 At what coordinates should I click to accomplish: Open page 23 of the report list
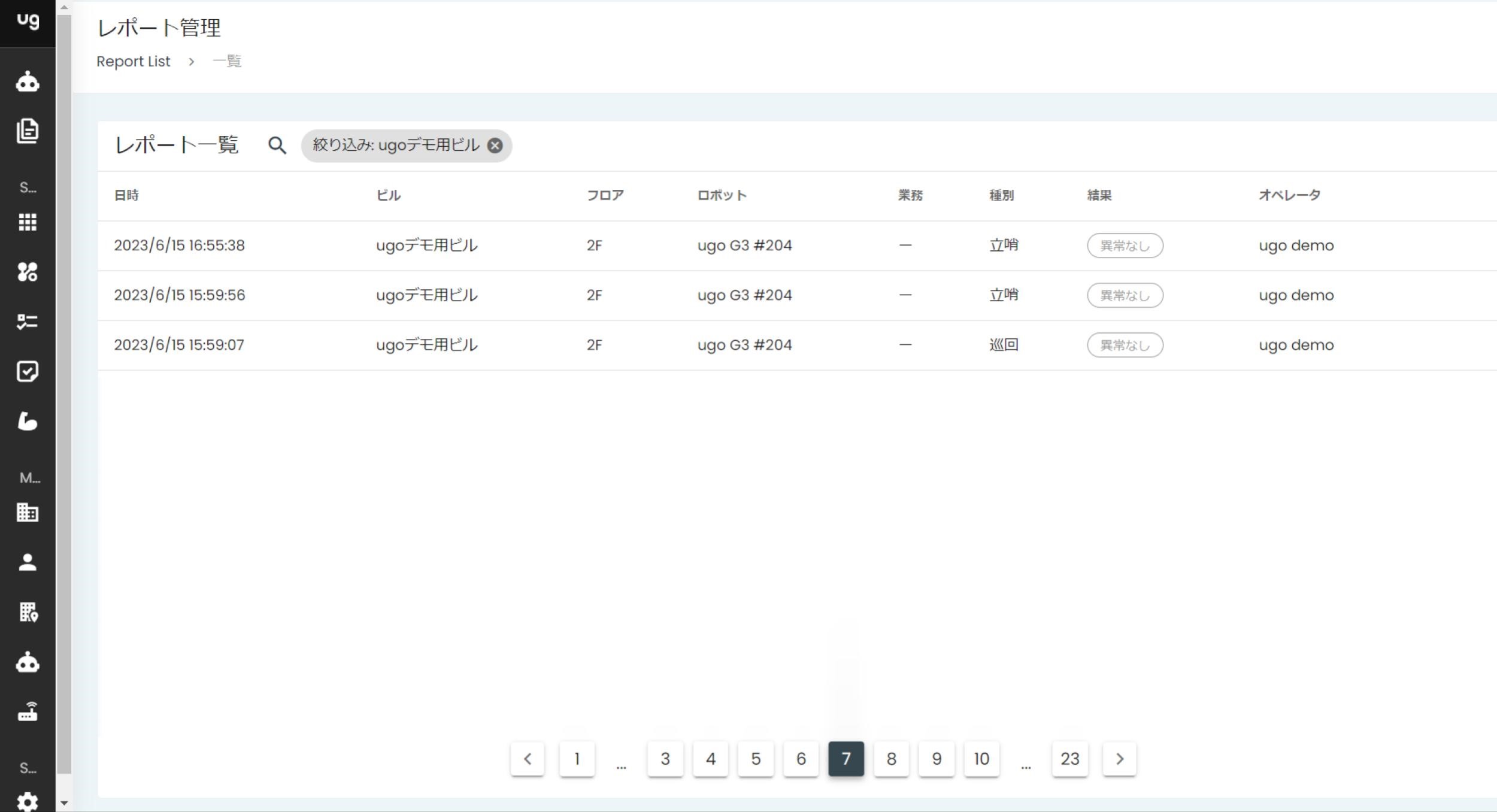[1070, 758]
